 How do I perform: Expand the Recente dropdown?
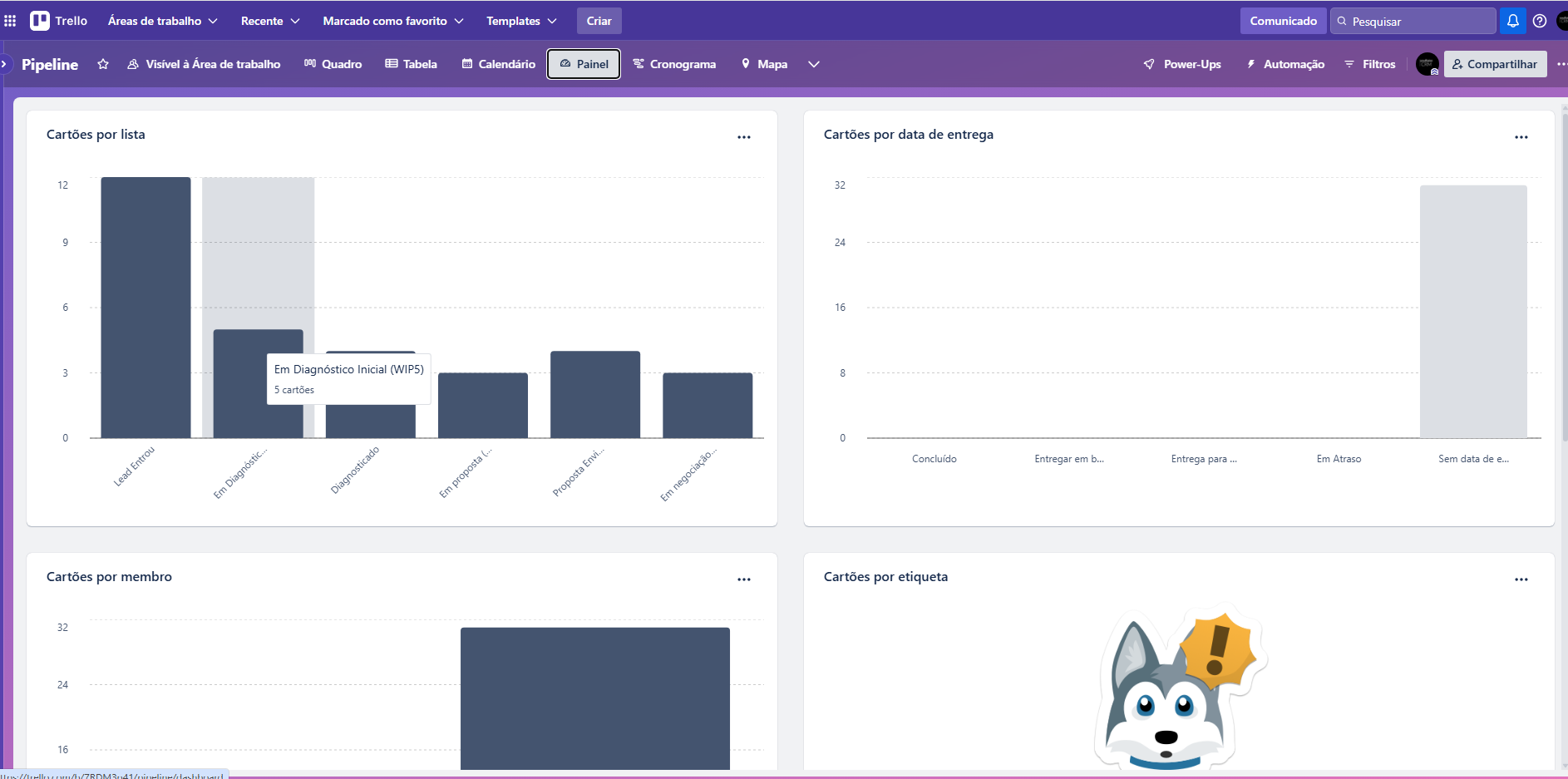[x=270, y=21]
